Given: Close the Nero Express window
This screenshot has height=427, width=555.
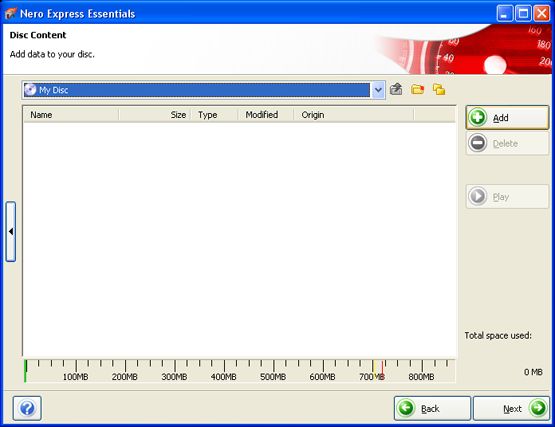Looking at the screenshot, I should pos(542,13).
